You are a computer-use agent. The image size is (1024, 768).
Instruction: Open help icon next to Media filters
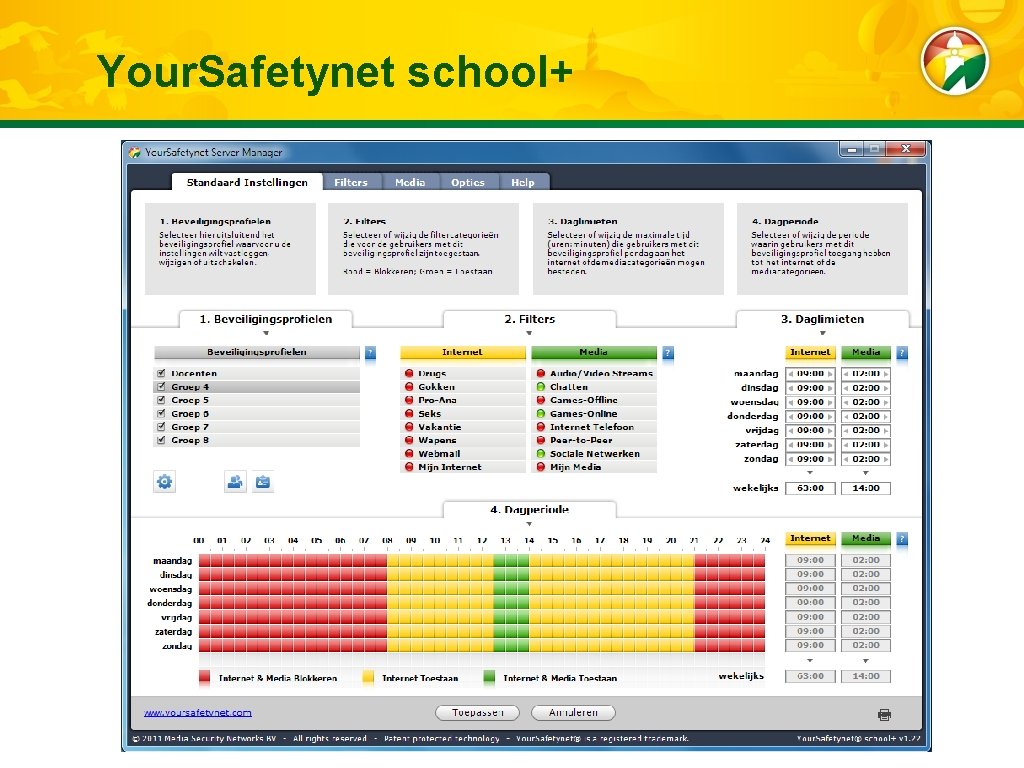[667, 353]
